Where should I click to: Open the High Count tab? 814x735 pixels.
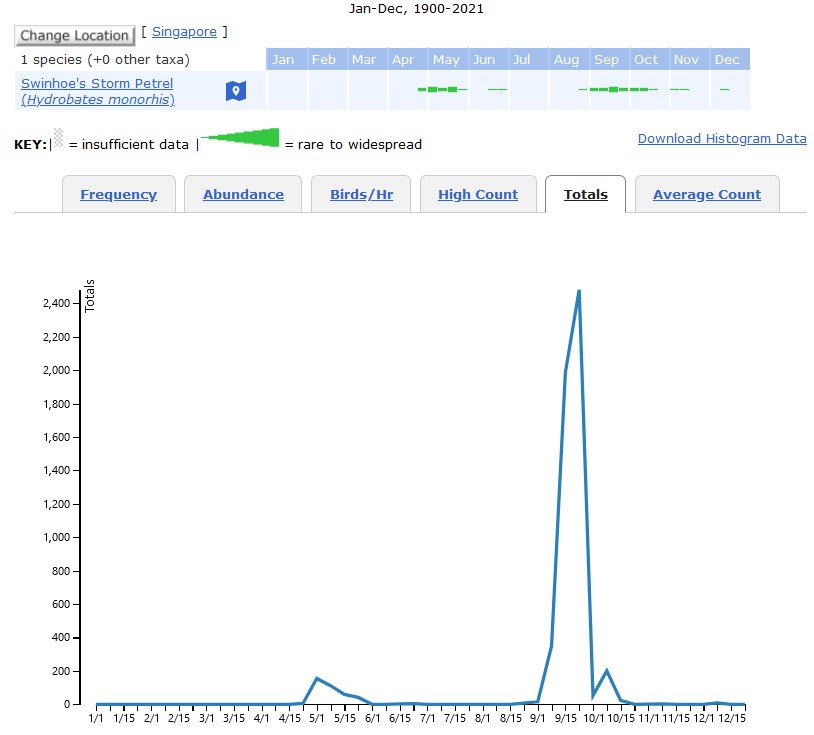click(478, 195)
